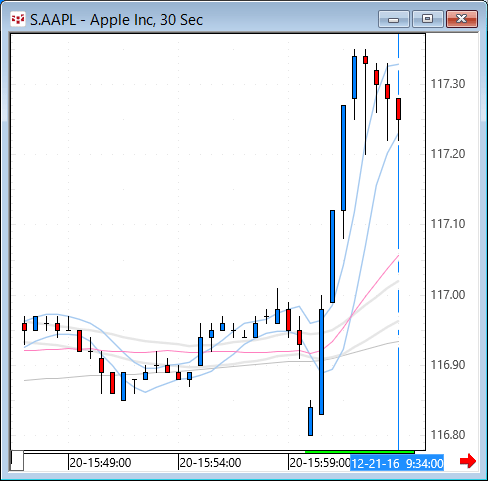Click the 117.30 price scale label
The height and width of the screenshot is (481, 488).
tap(448, 84)
